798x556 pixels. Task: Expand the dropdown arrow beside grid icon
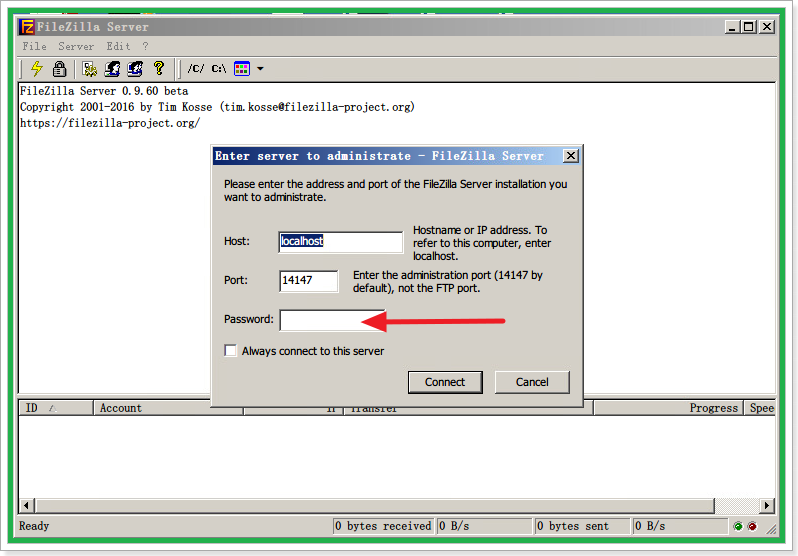tap(261, 69)
